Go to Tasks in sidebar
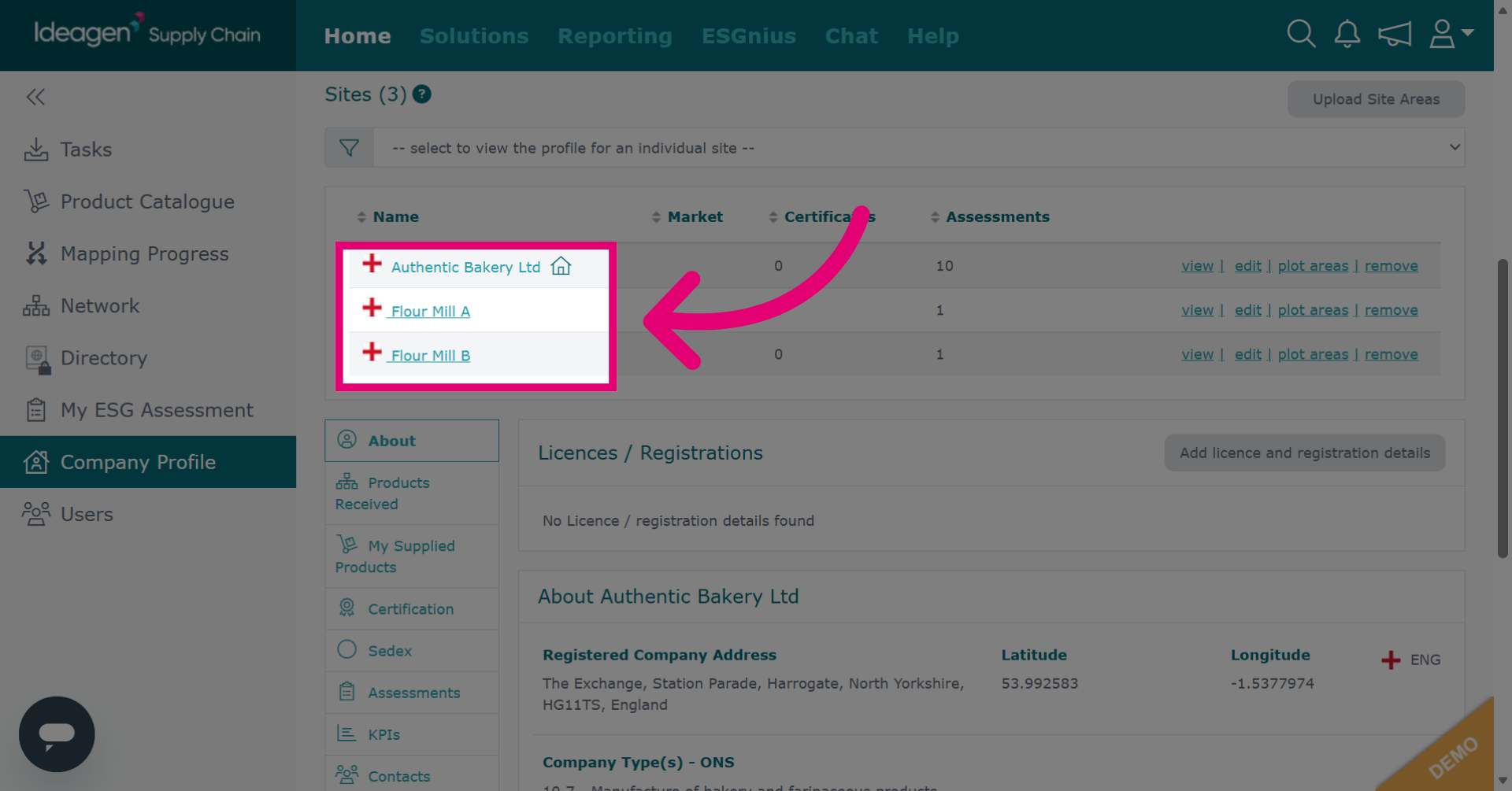This screenshot has height=791, width=1512. pos(148,150)
